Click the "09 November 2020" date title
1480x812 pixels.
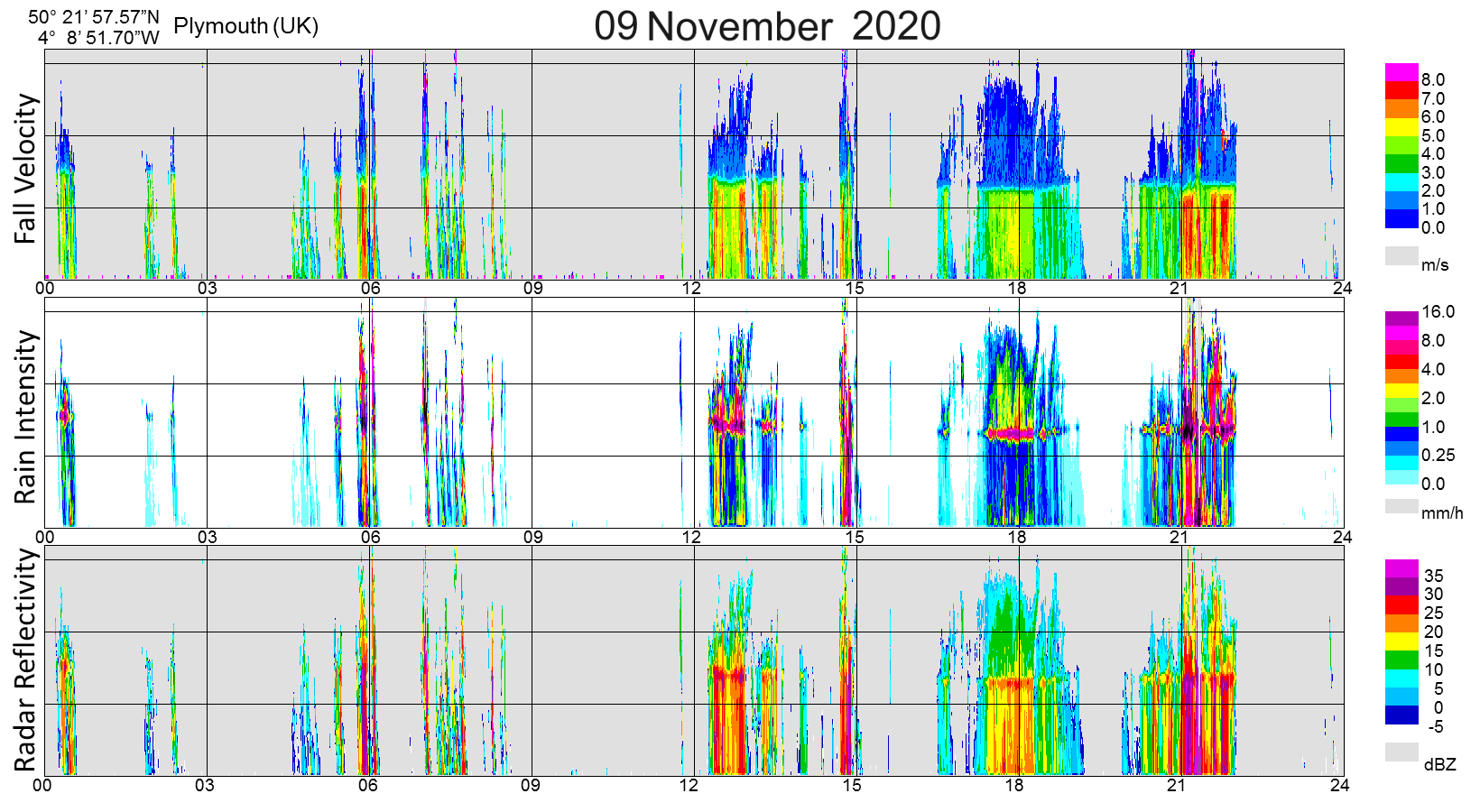[767, 25]
